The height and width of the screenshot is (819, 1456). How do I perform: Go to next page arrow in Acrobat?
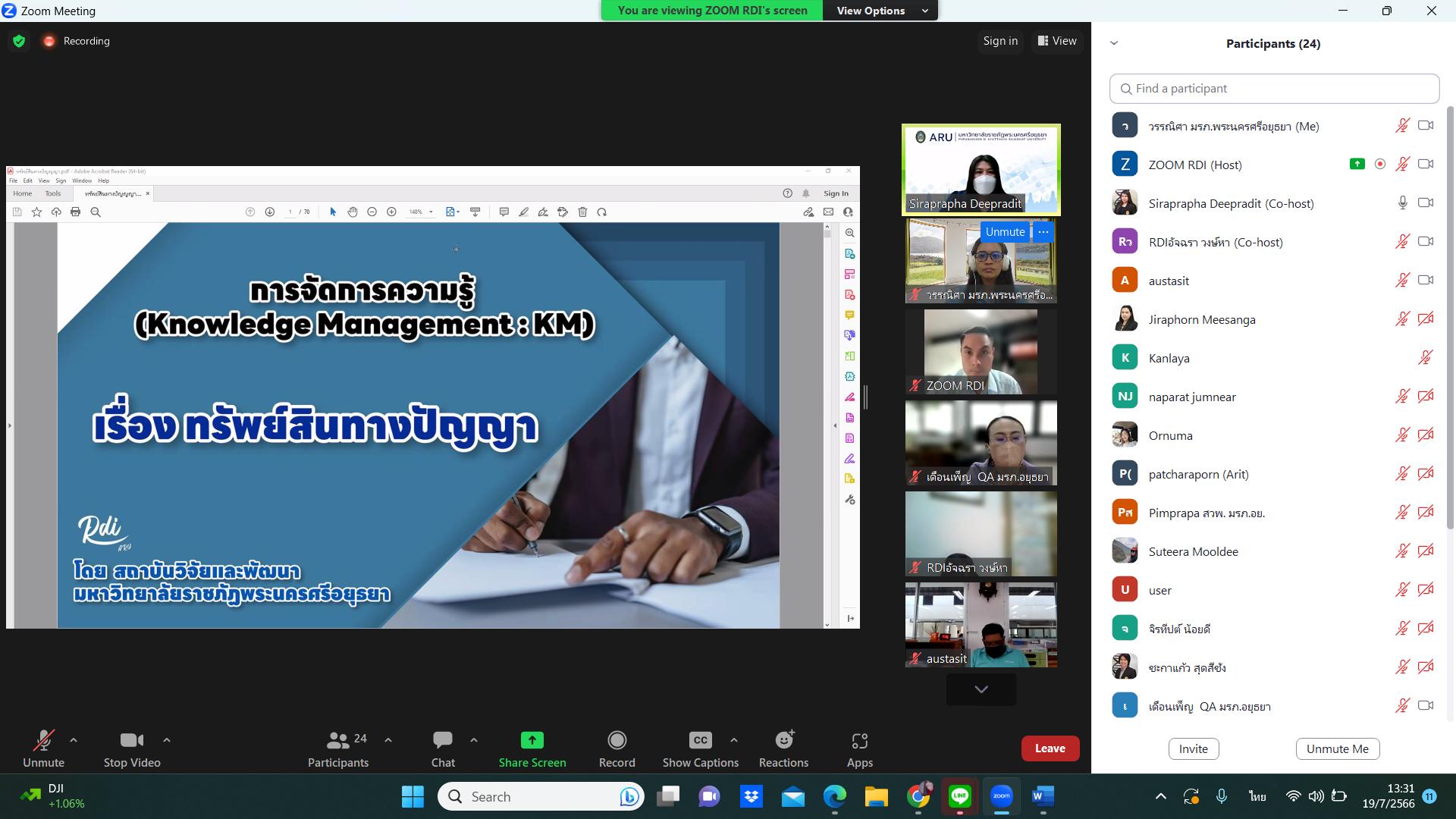pyautogui.click(x=269, y=212)
